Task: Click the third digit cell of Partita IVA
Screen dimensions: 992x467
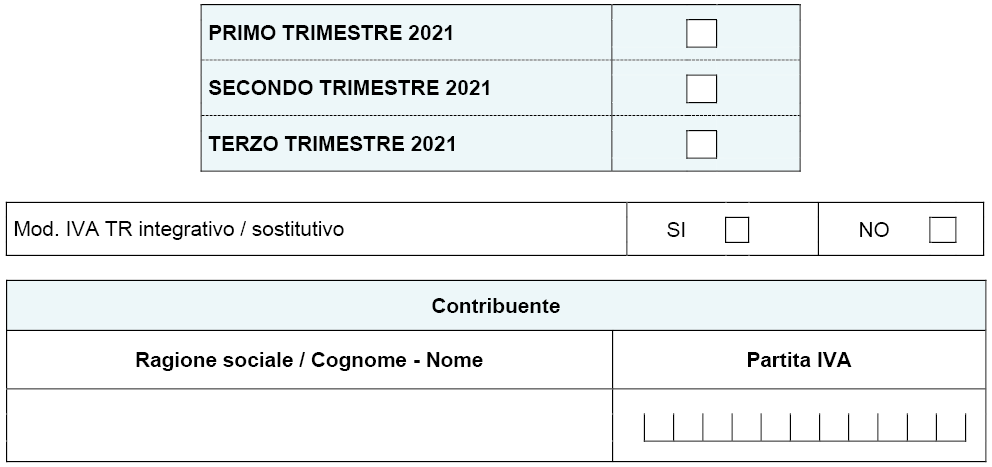Action: coord(717,427)
